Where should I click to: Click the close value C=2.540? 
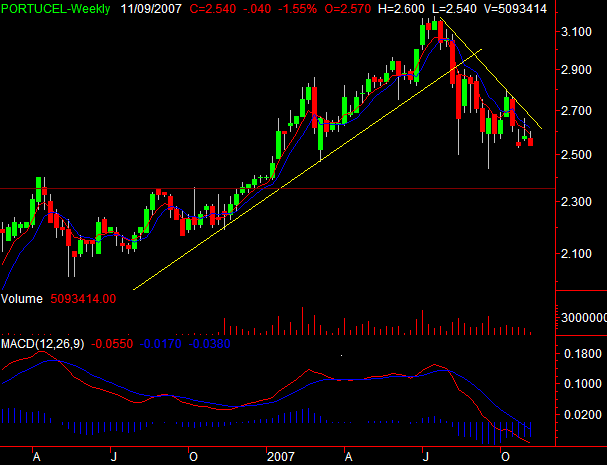coord(213,9)
